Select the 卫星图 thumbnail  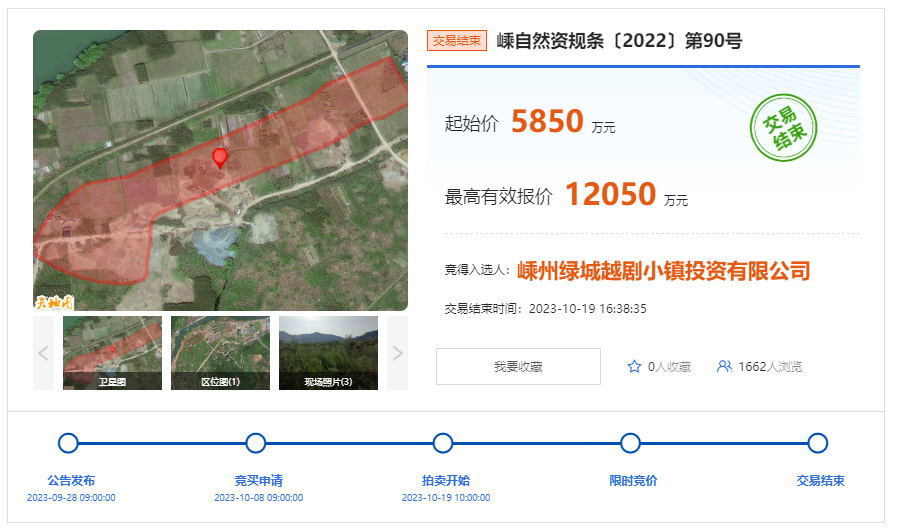click(112, 353)
